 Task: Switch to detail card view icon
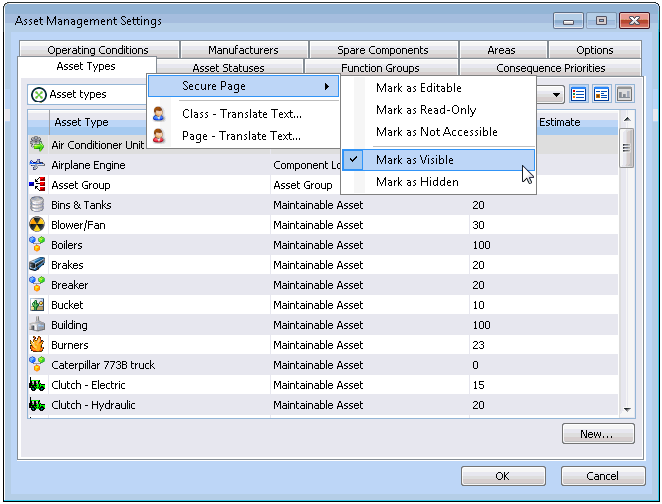click(x=601, y=94)
